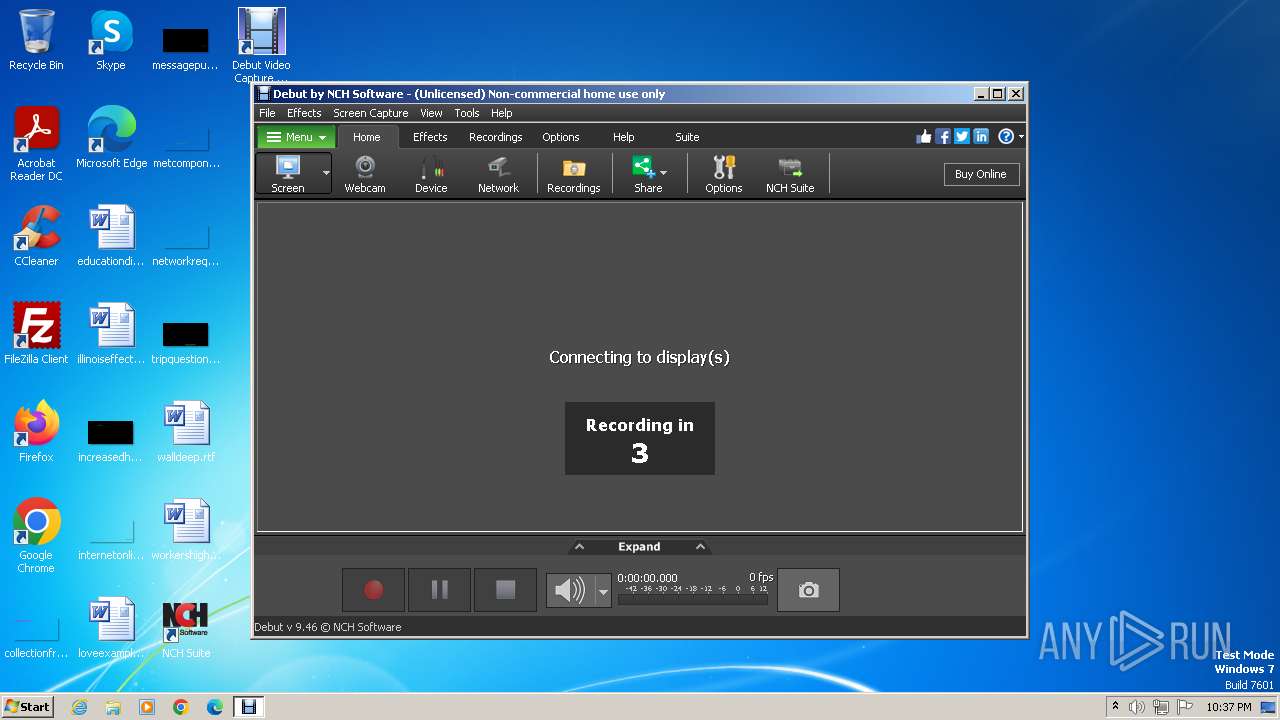The width and height of the screenshot is (1280, 720).
Task: Click the Debut v 9.46 status text
Action: coord(328,627)
